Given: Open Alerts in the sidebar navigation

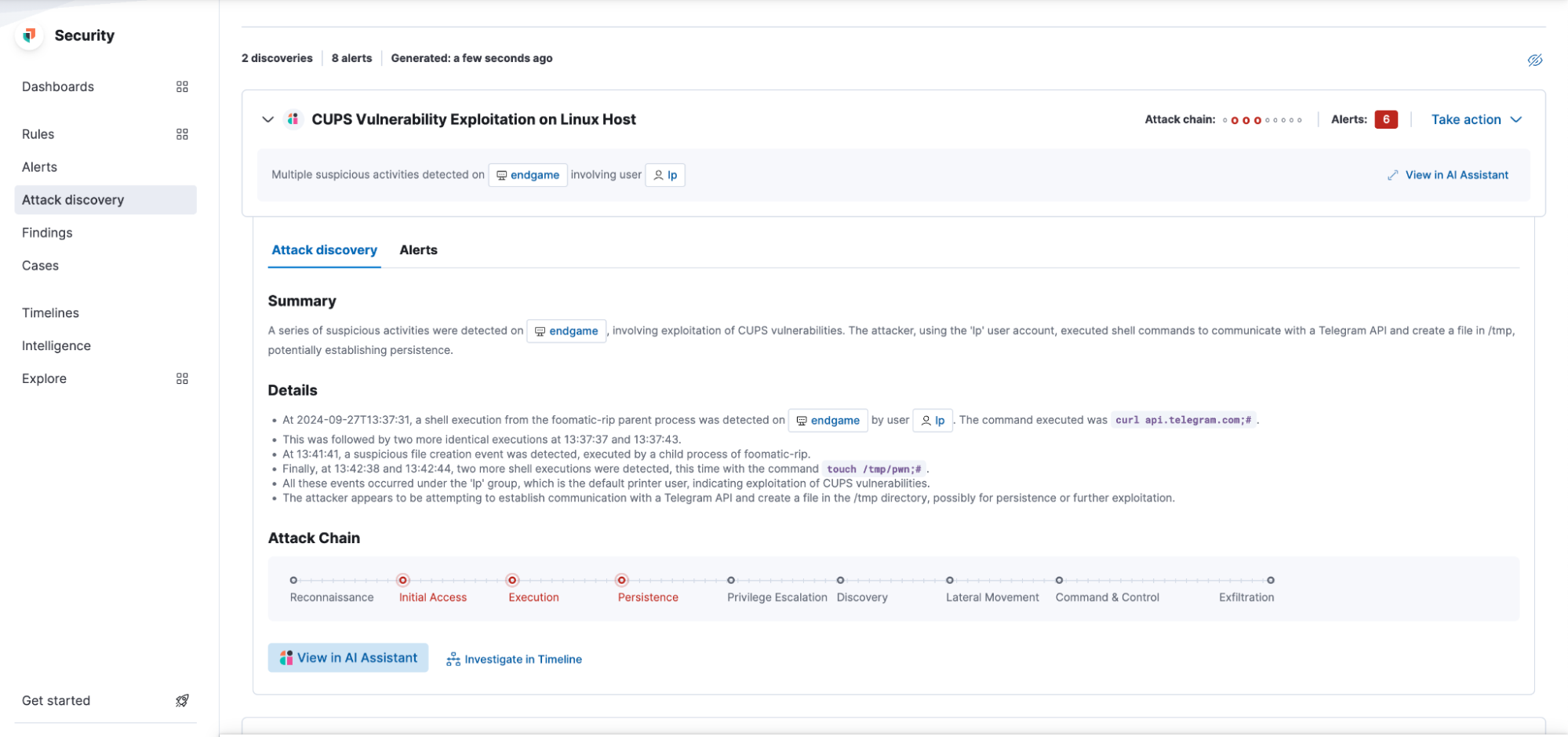Looking at the screenshot, I should [40, 167].
